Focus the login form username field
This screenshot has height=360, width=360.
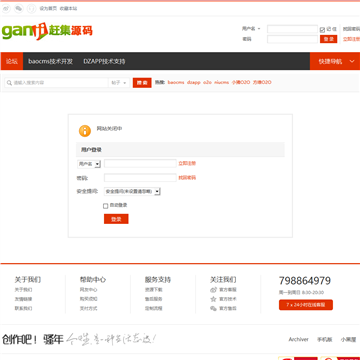point(140,163)
